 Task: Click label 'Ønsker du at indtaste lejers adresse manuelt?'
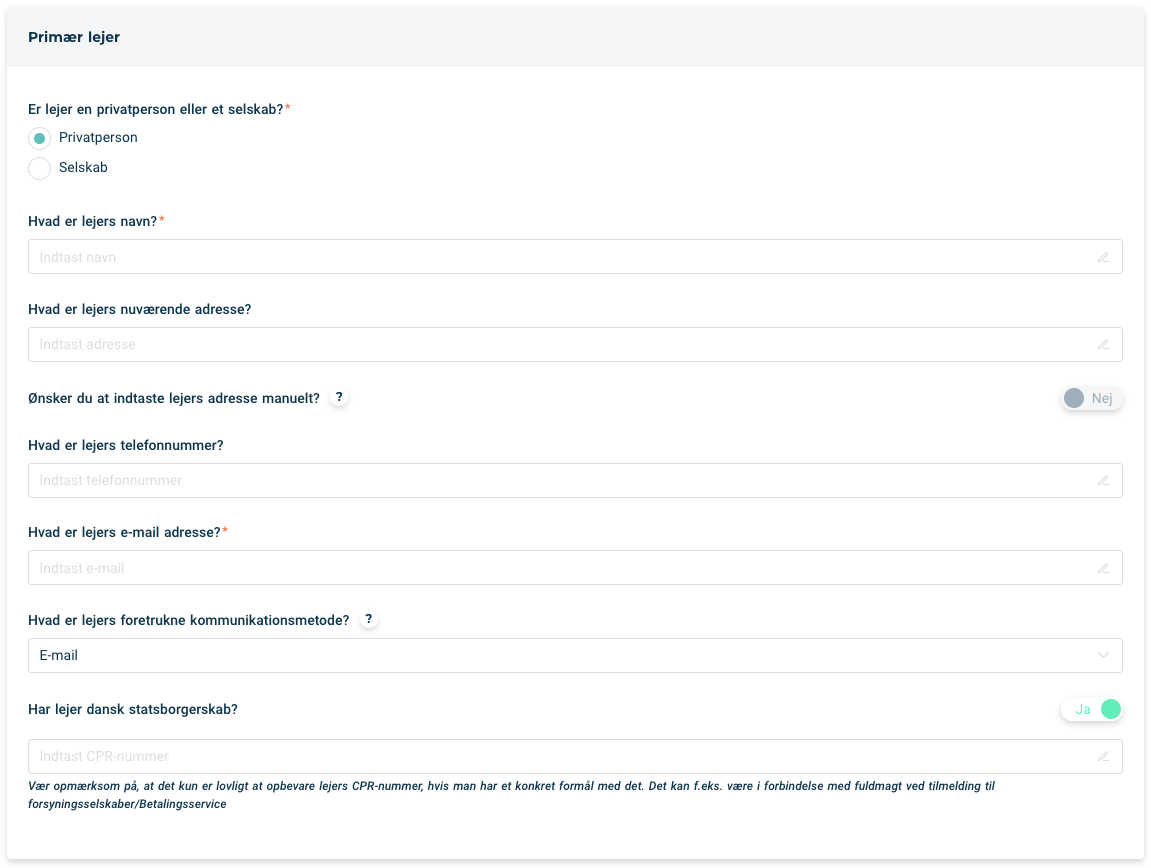point(174,398)
